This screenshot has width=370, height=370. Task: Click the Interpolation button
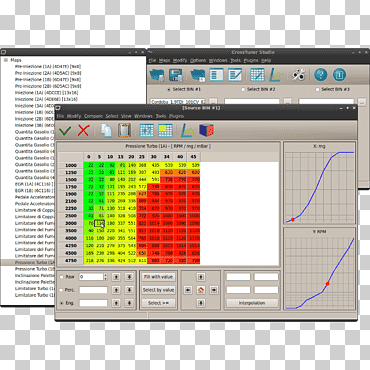252,303
